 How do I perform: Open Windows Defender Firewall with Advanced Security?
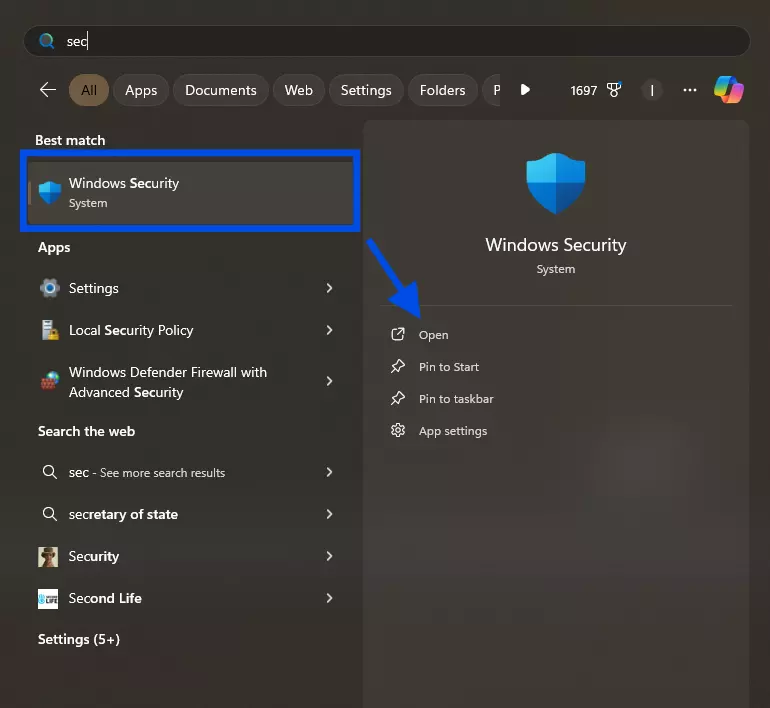point(186,381)
